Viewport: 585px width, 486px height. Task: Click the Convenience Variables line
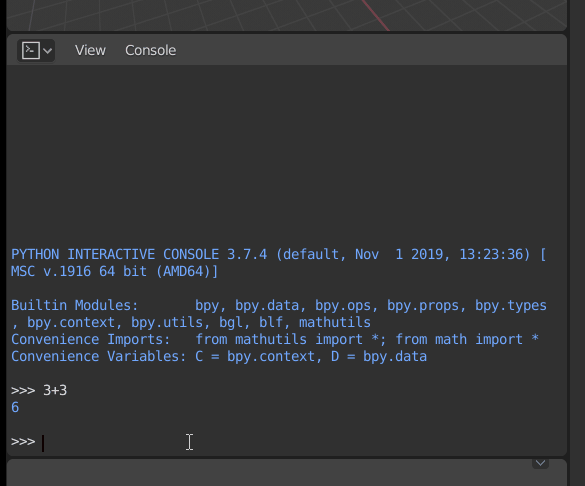point(219,357)
